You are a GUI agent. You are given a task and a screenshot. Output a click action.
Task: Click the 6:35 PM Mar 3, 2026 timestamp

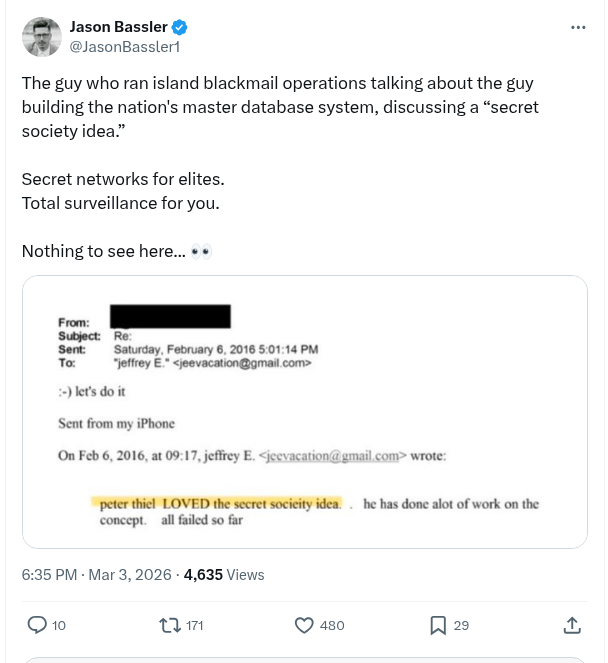pos(97,574)
